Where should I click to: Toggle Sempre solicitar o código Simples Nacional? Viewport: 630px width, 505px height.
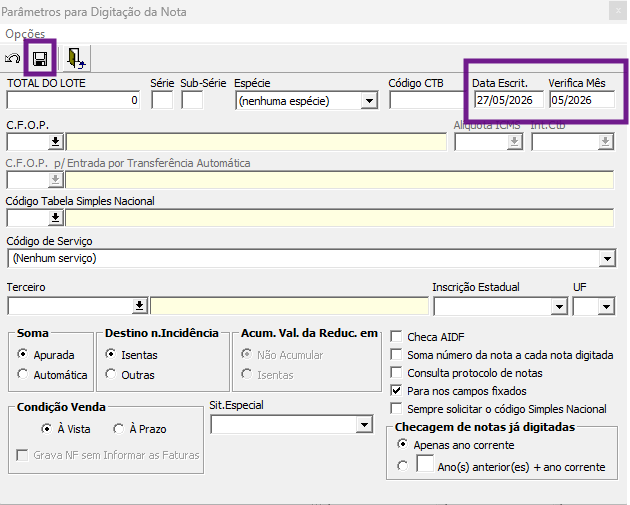click(396, 408)
